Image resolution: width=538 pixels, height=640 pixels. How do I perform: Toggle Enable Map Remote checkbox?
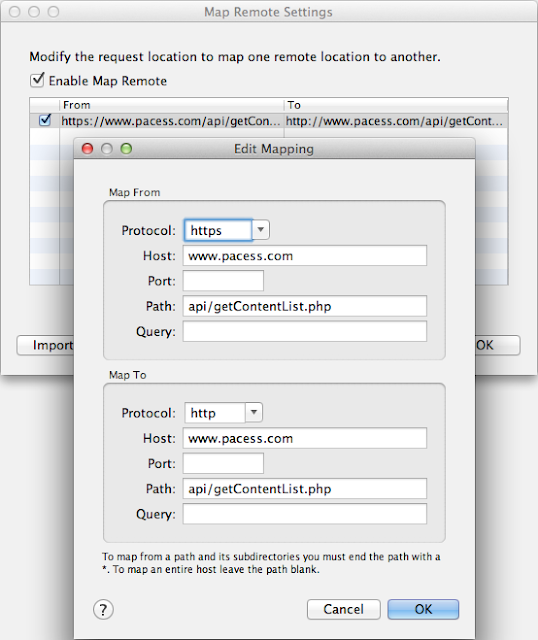click(37, 80)
